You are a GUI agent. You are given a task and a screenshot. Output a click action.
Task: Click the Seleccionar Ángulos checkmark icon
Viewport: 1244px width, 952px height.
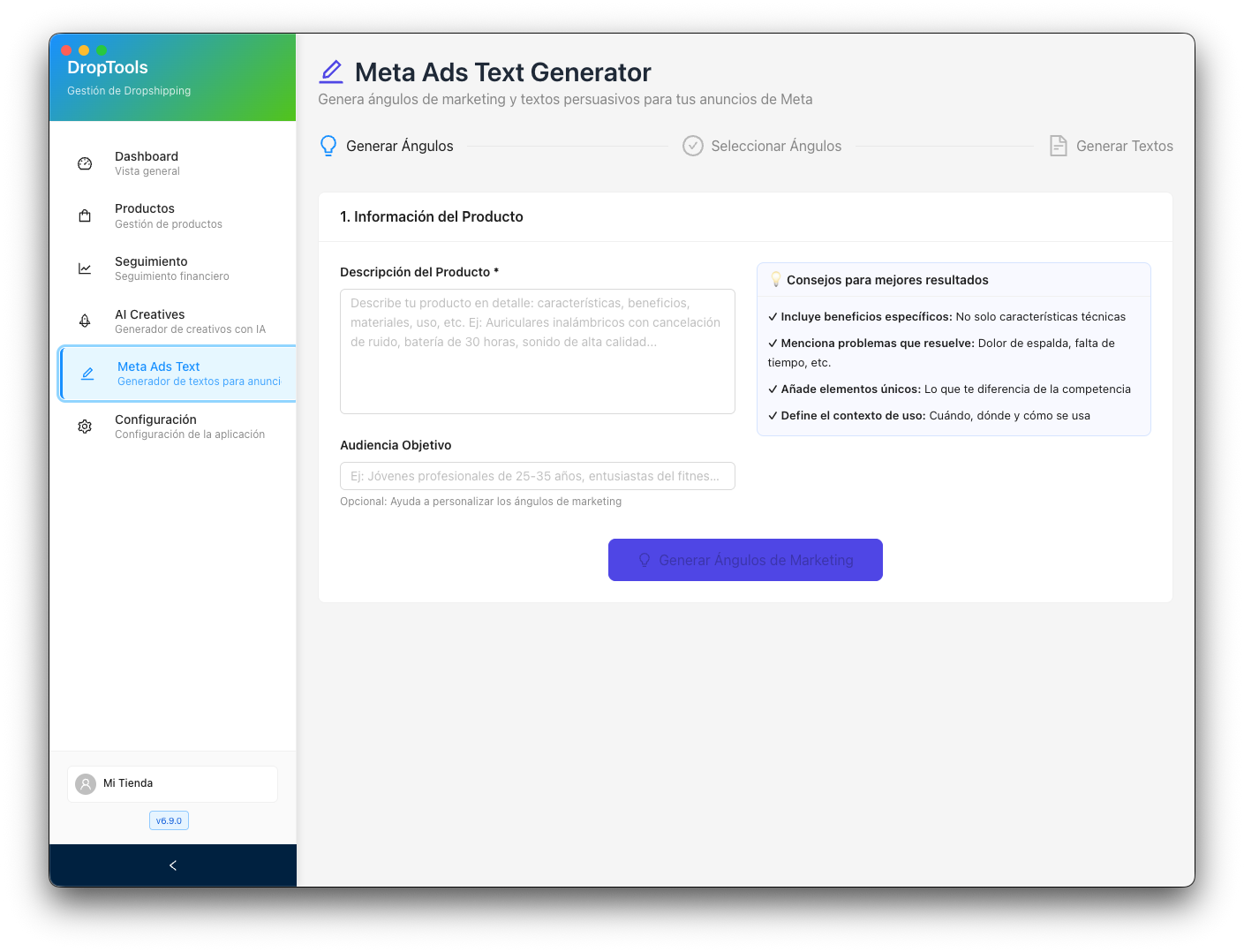[692, 146]
